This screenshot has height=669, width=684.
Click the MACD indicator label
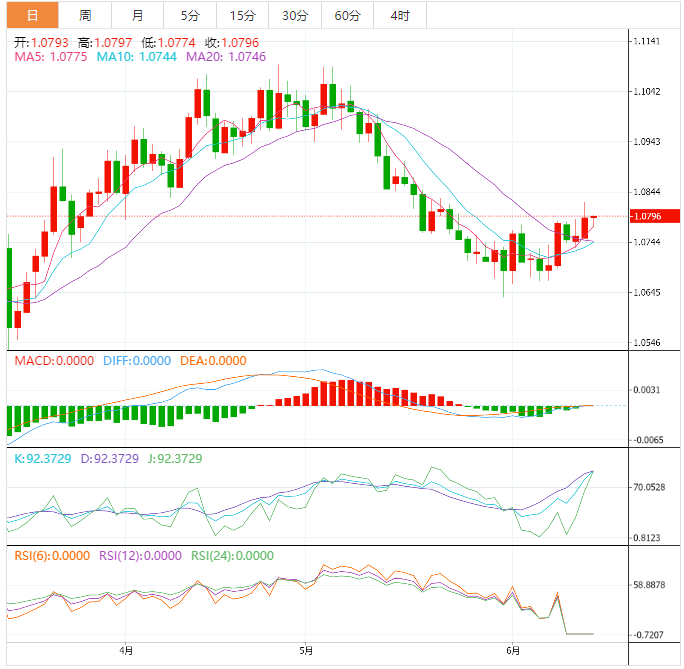(x=55, y=361)
